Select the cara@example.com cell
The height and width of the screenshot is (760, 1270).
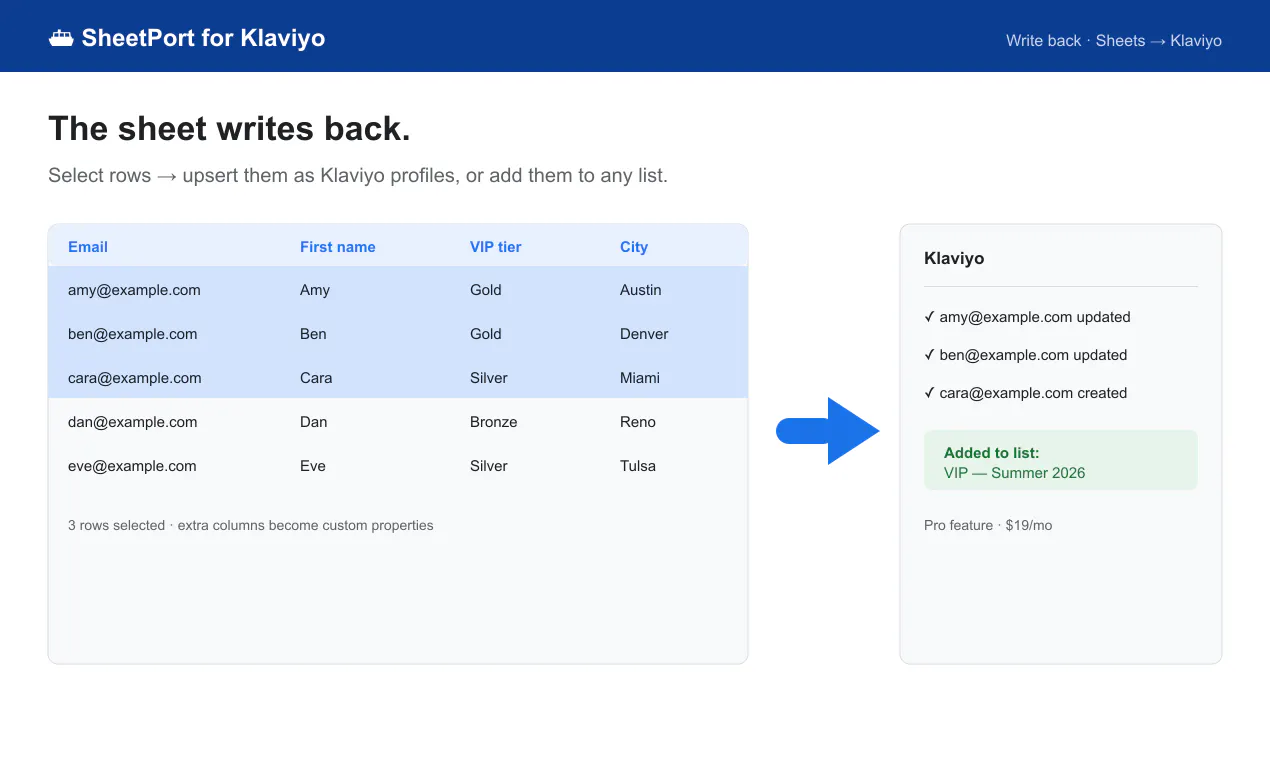(135, 378)
